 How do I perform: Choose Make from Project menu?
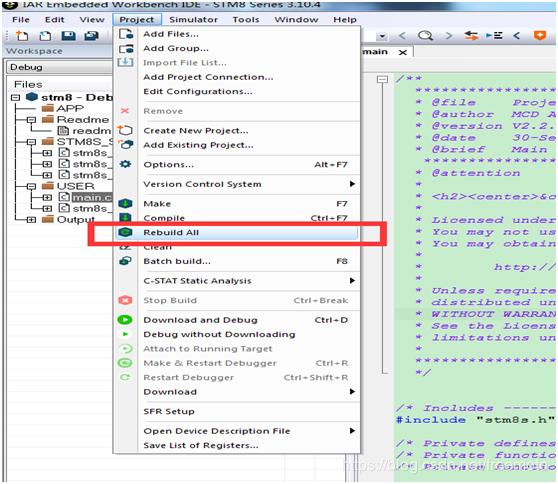237,204
